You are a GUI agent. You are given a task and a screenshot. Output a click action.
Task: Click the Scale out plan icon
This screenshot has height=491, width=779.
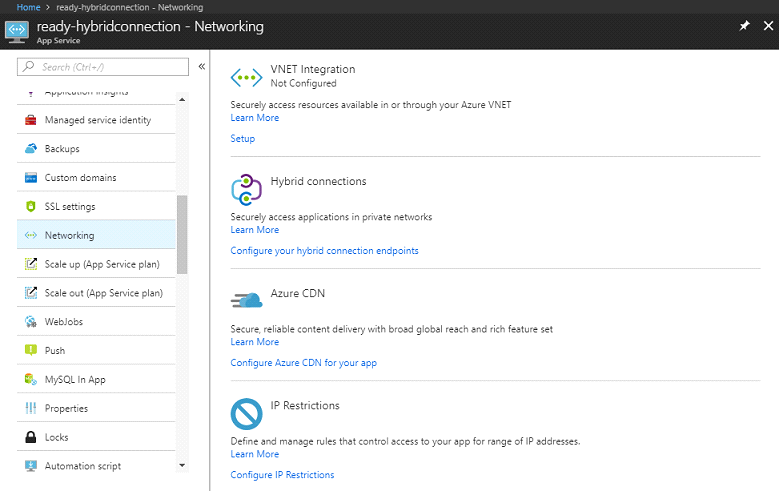tap(31, 293)
